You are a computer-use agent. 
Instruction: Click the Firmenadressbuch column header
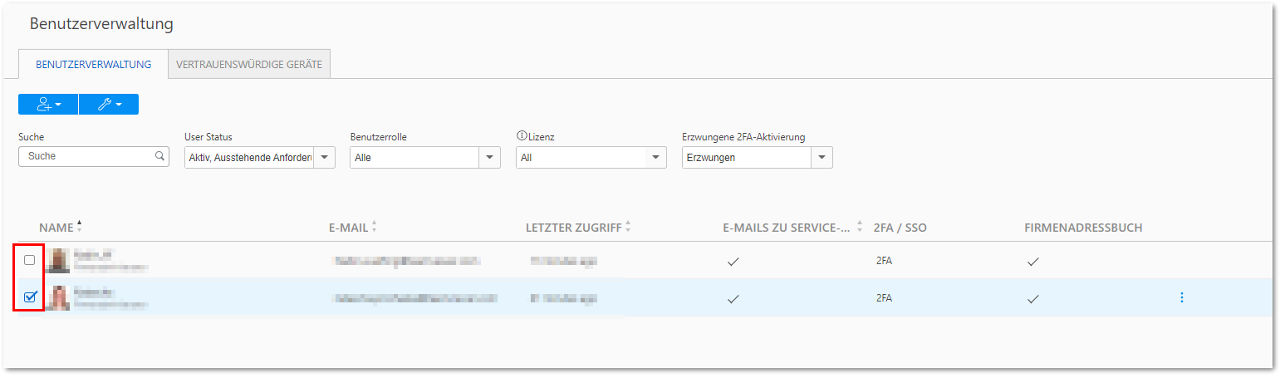pos(1083,228)
